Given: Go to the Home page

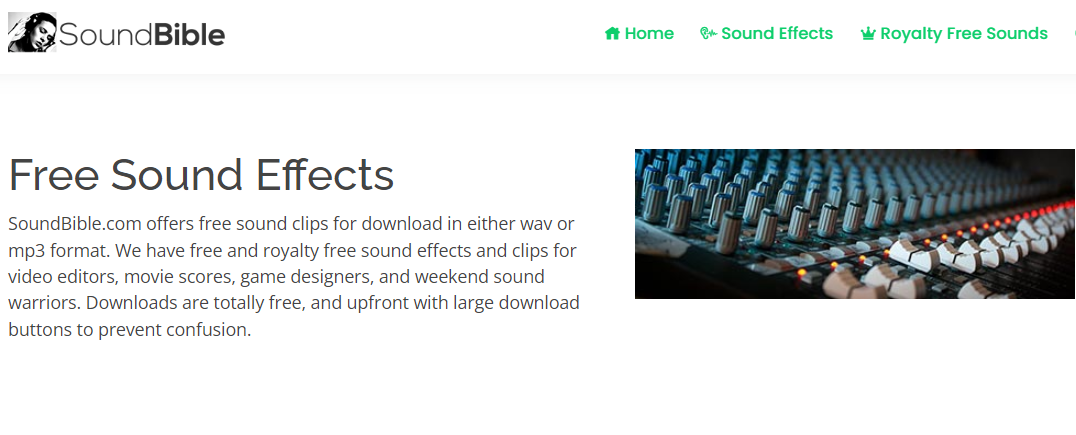Looking at the screenshot, I should [649, 34].
